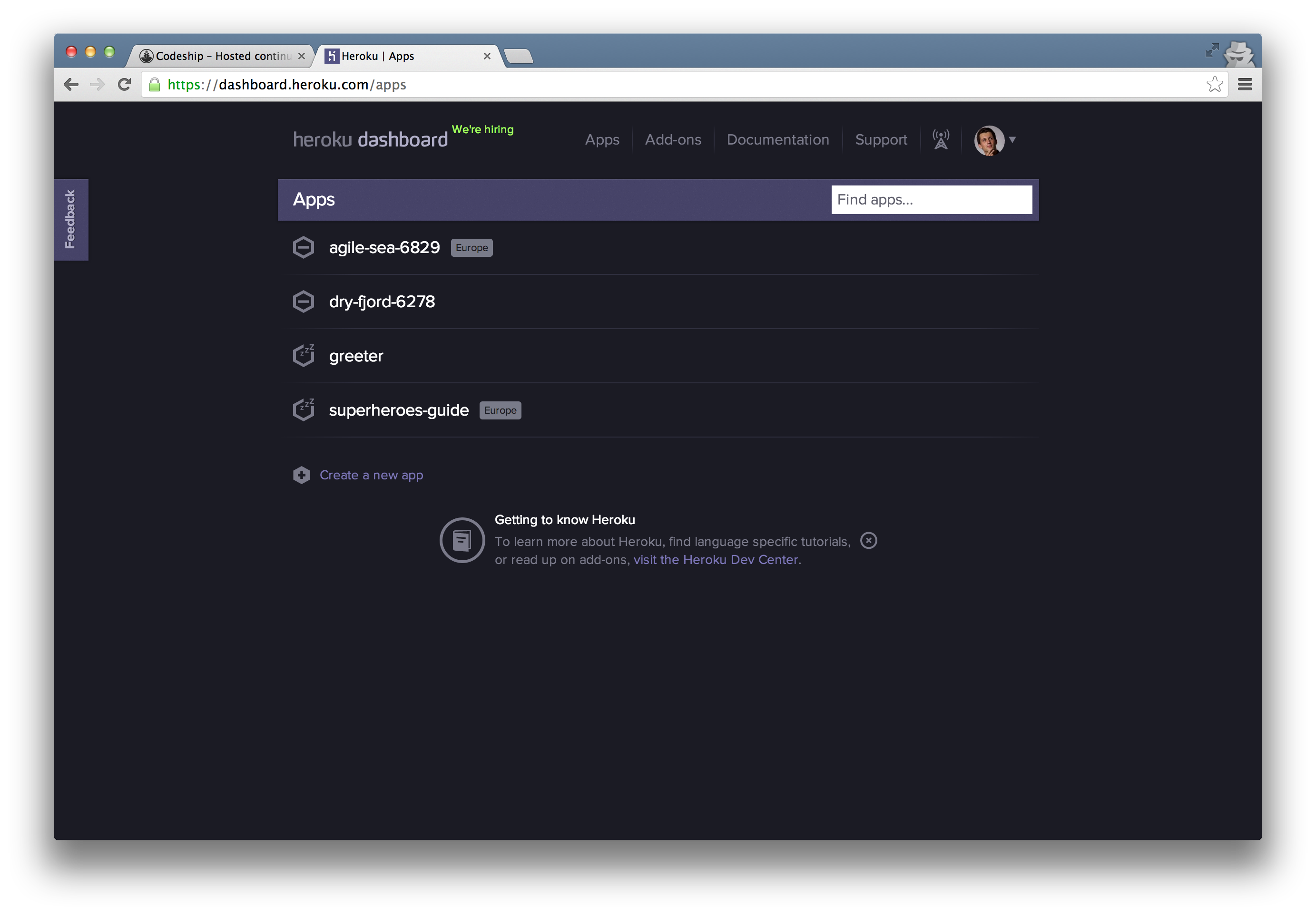Screen dimensions: 1316x915
Task: Open the Documentation navigation item
Action: [x=777, y=140]
